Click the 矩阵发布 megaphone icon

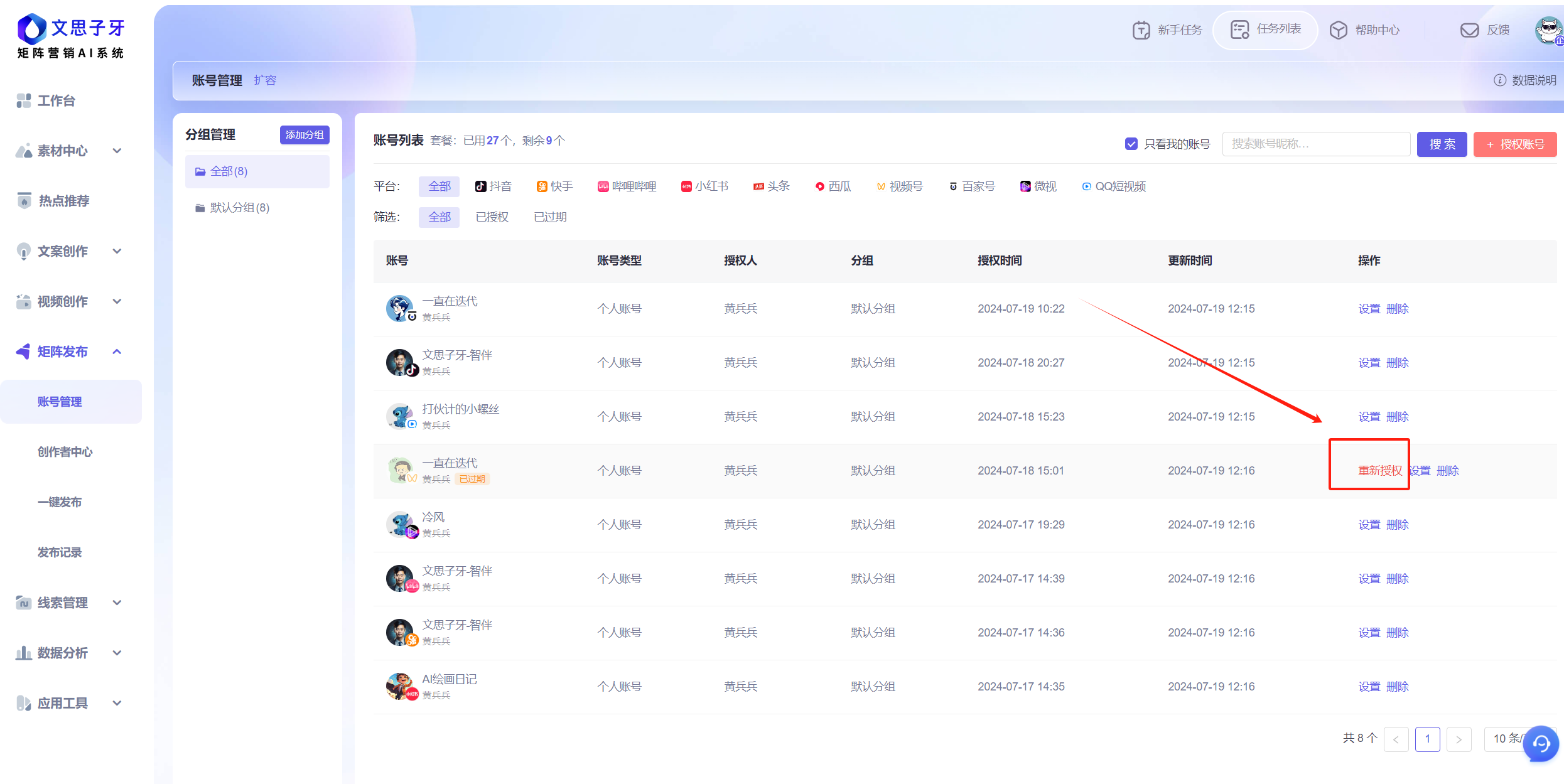pos(24,352)
